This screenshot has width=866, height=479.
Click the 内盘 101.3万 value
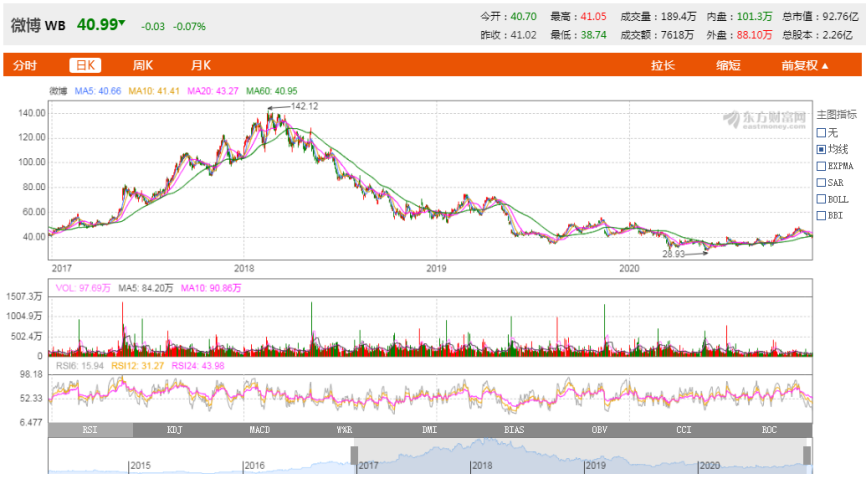coord(754,17)
